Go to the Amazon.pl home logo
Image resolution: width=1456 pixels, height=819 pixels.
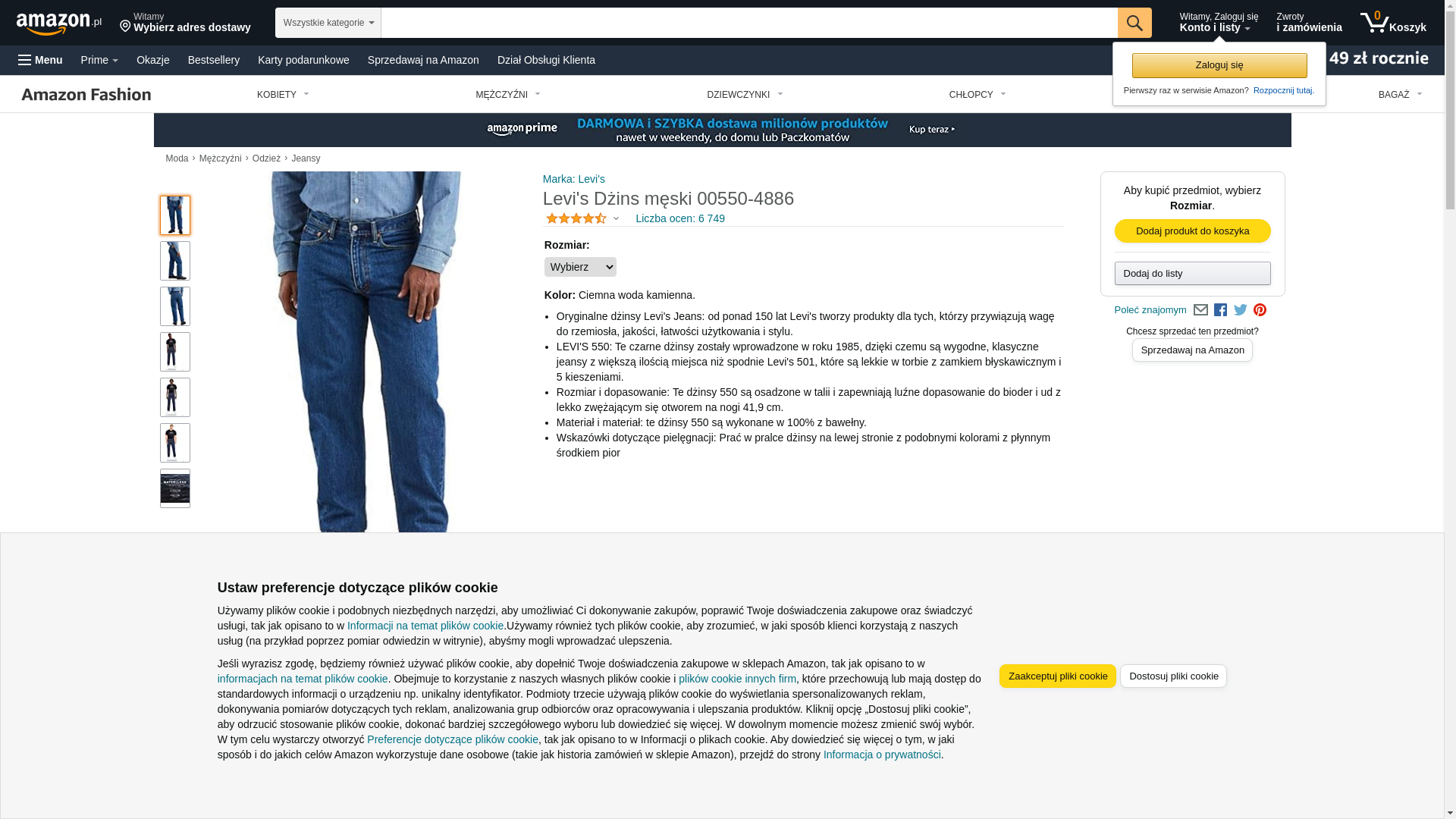(x=59, y=23)
